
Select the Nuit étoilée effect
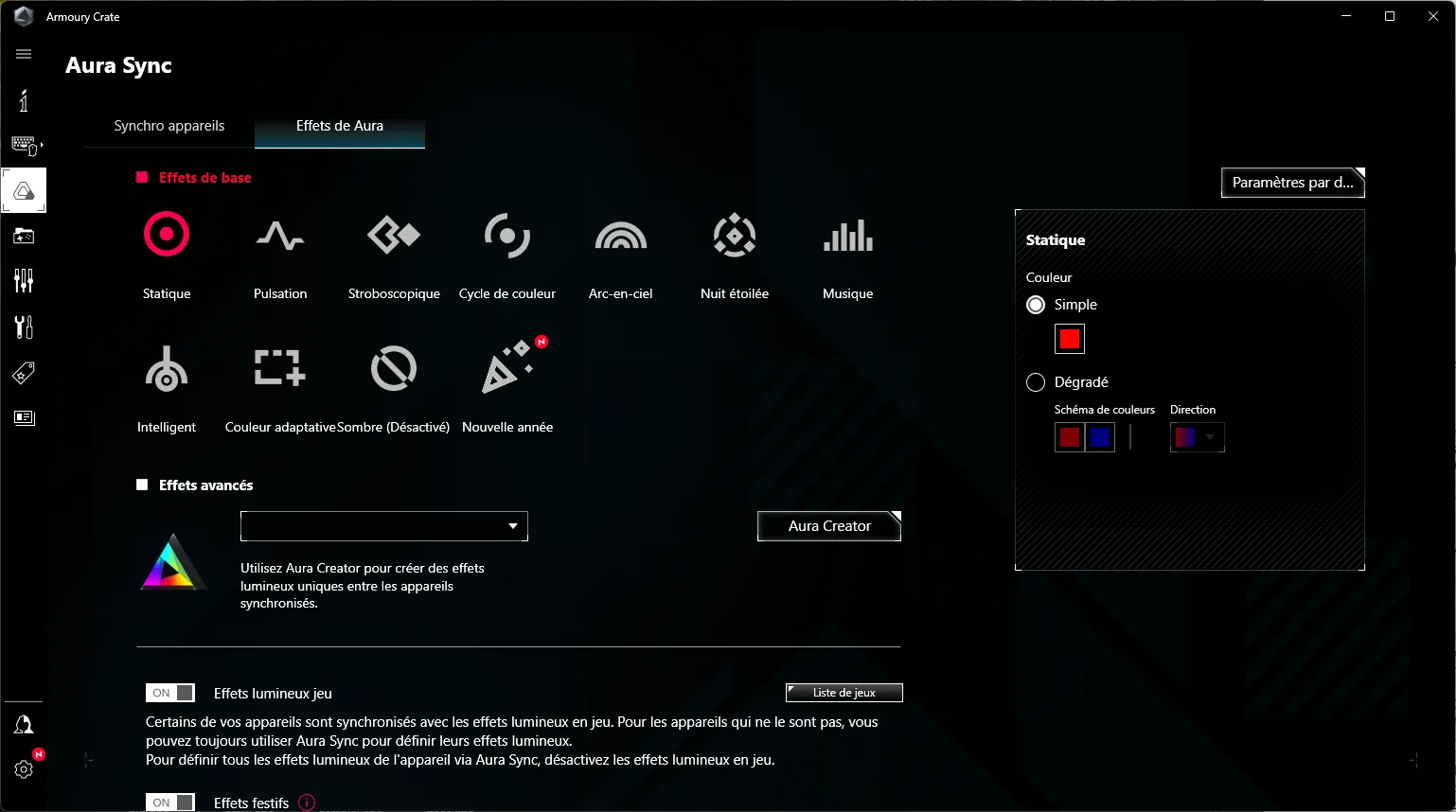click(x=735, y=235)
